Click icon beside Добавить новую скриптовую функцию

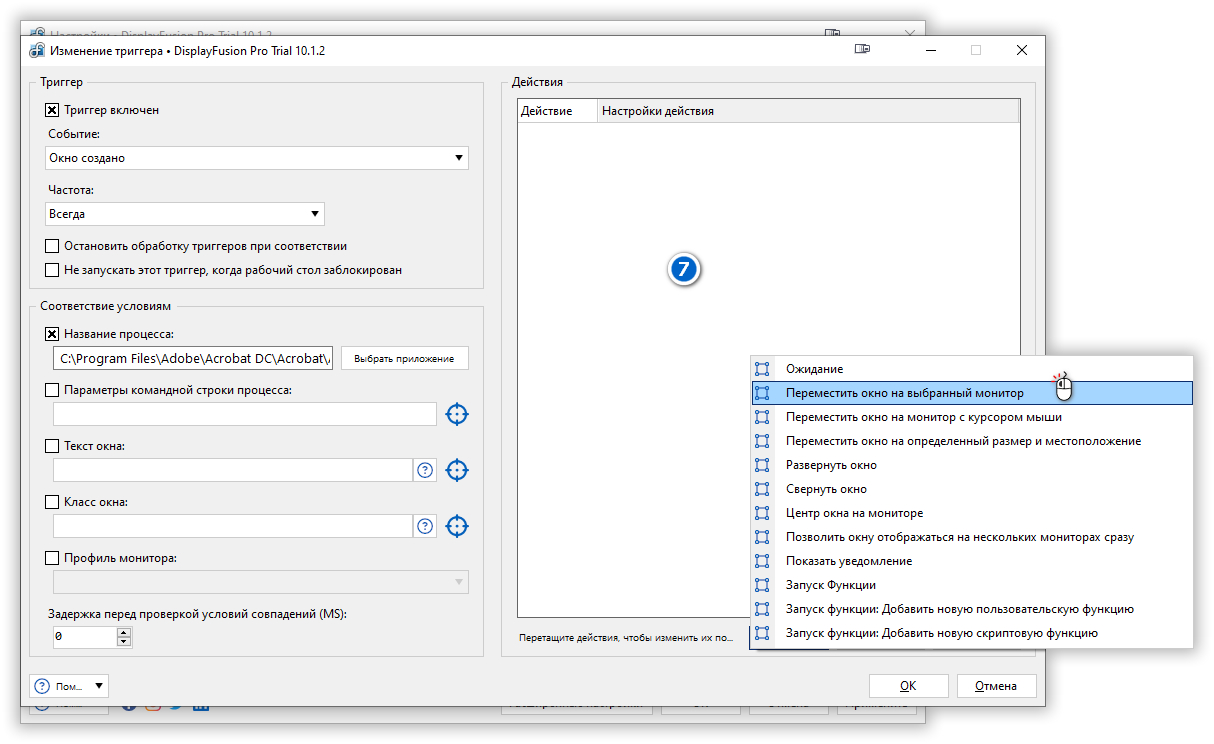click(x=762, y=633)
